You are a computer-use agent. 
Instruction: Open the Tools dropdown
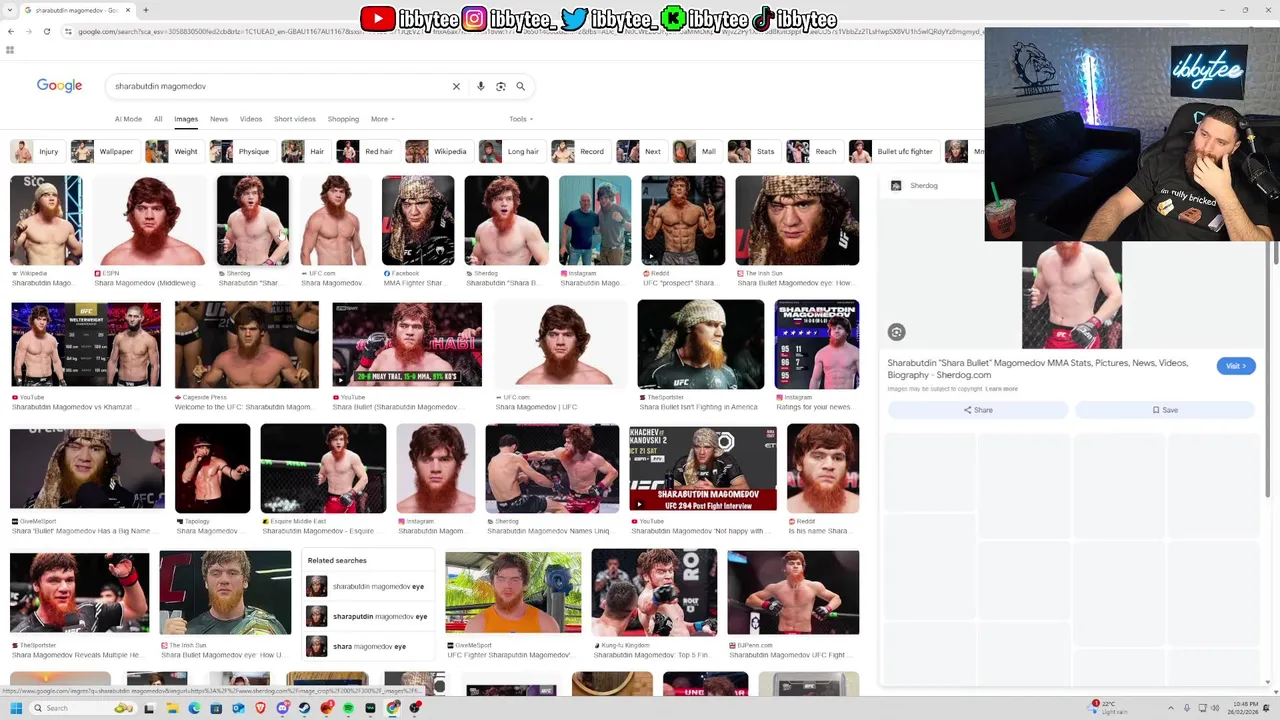521,119
